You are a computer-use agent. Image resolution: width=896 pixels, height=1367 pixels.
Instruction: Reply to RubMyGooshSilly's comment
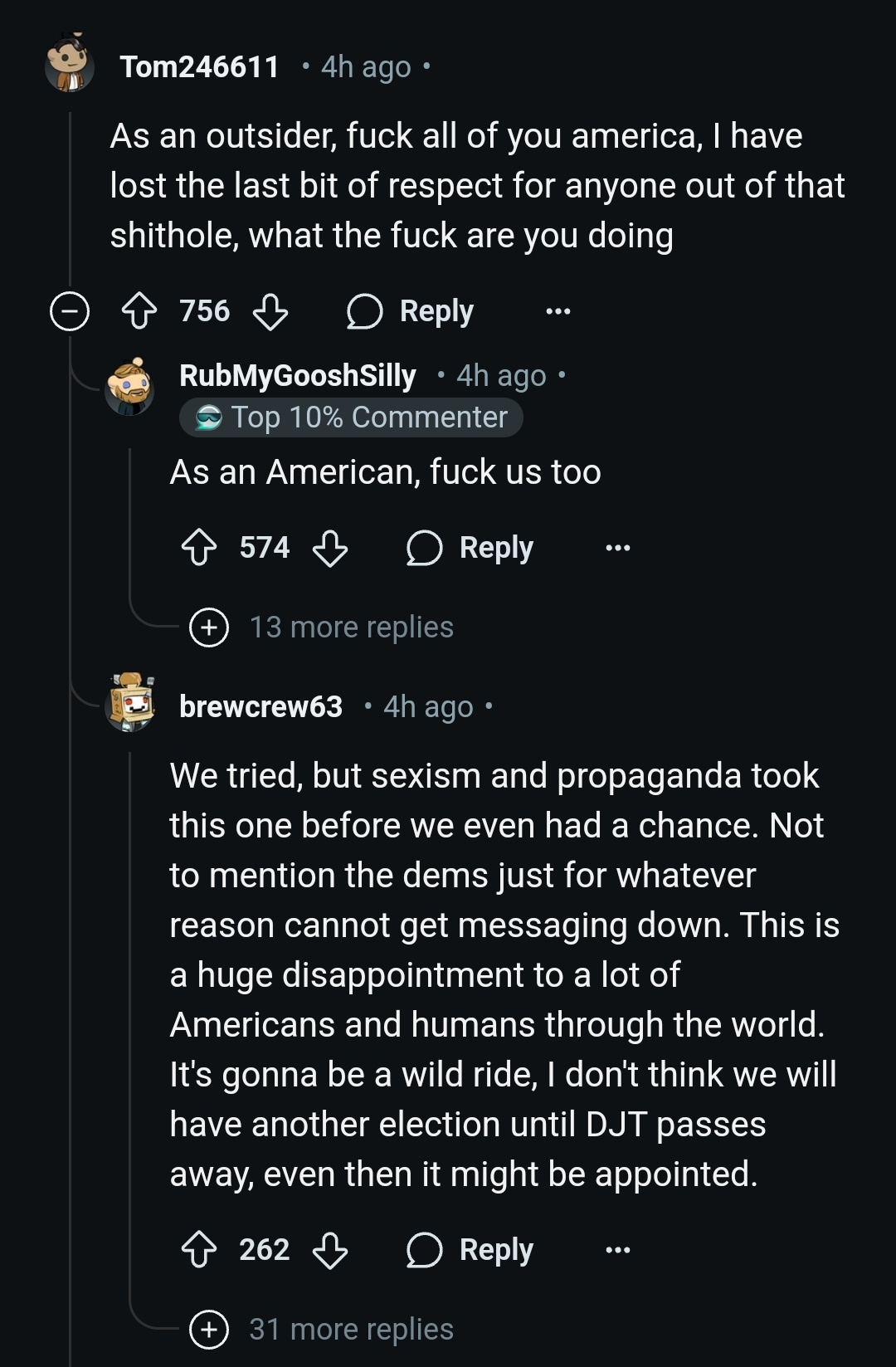(x=470, y=549)
